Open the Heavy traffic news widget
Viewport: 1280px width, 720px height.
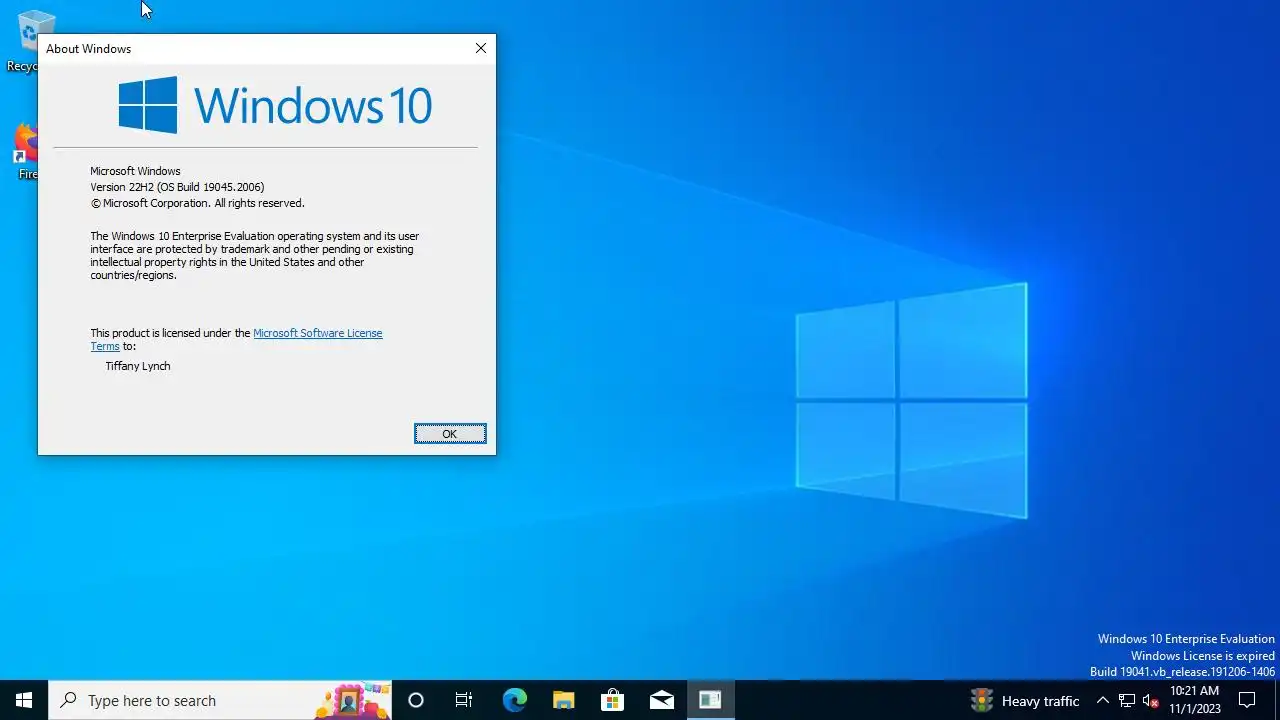coord(1025,700)
